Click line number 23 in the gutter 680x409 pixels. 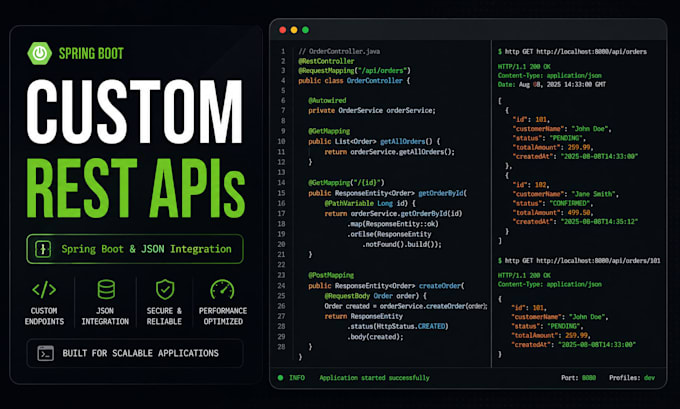(x=281, y=275)
